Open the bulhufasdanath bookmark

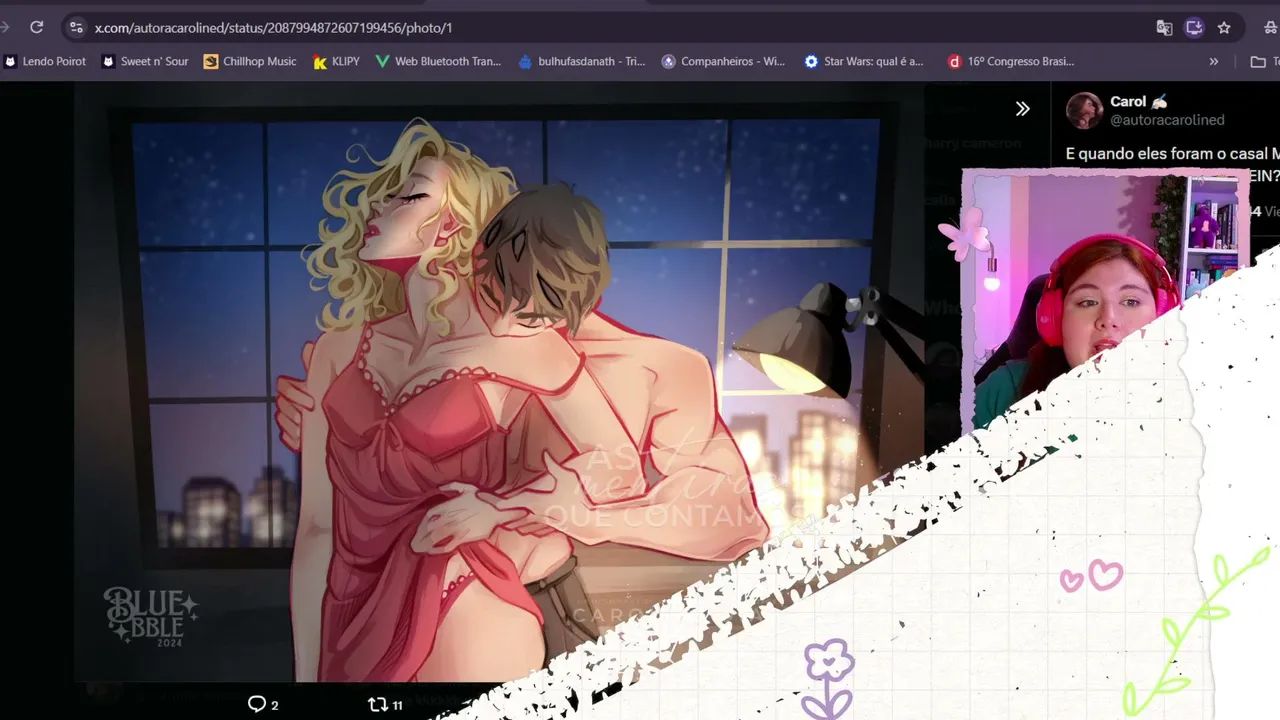(582, 61)
